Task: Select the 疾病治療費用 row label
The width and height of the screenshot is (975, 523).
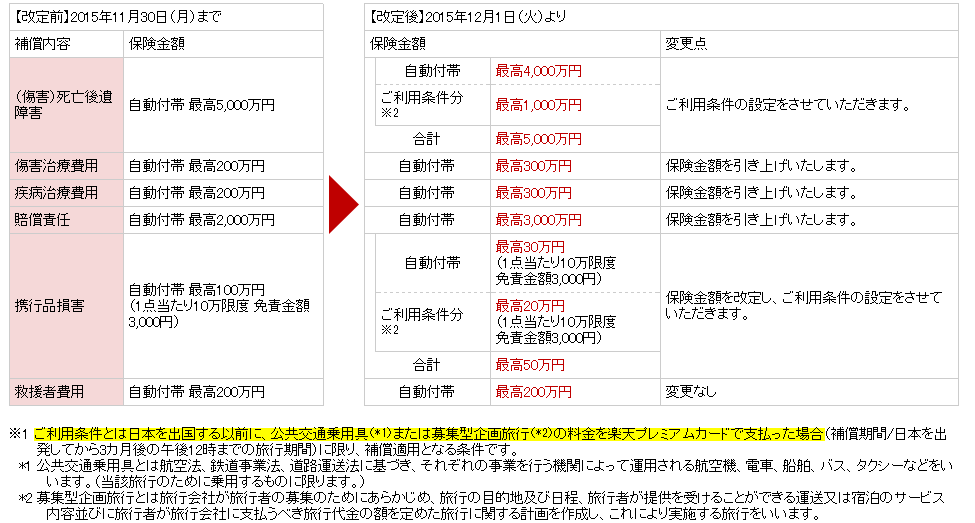Action: tap(67, 193)
